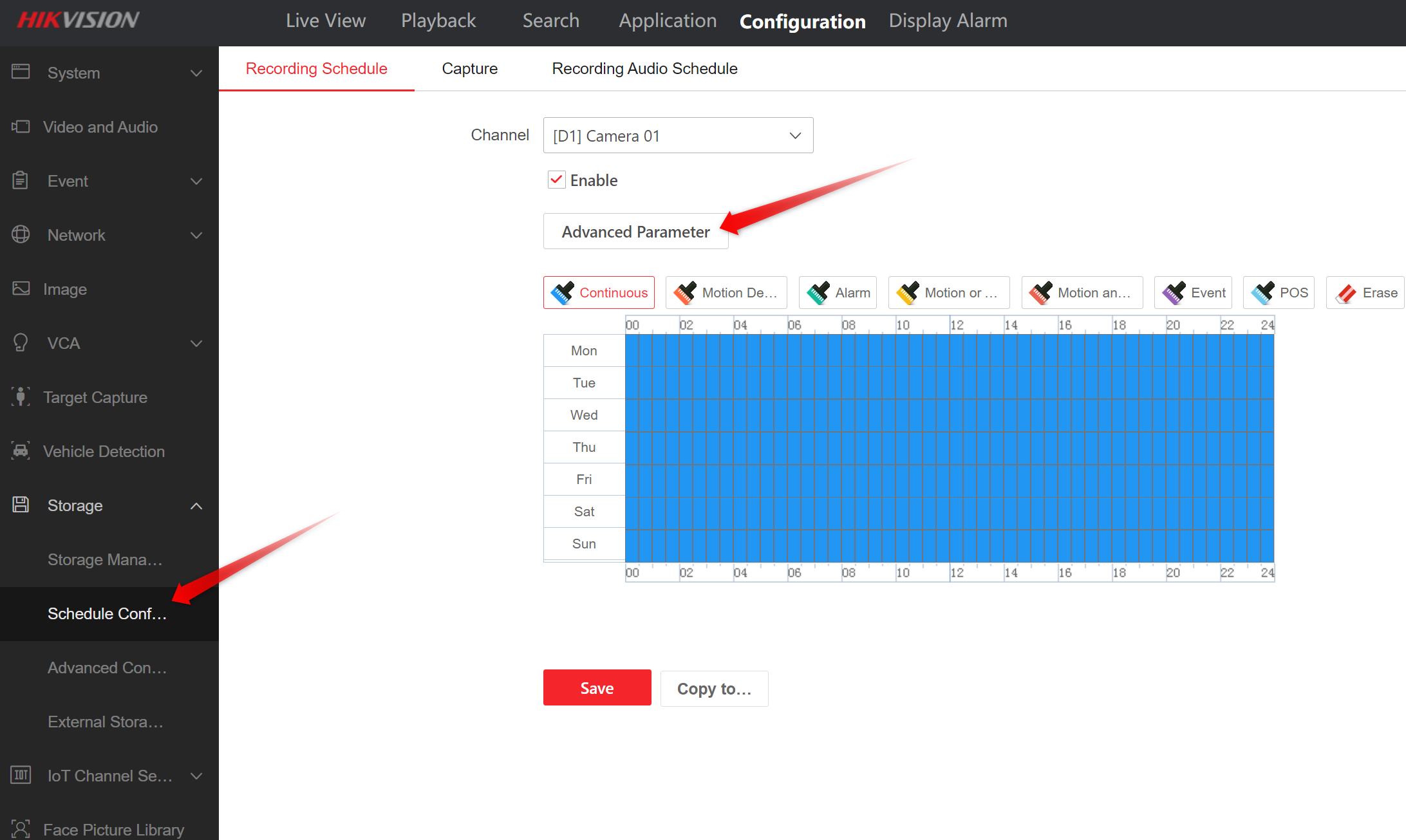Expand the Event menu chevron
1406x840 pixels.
(x=196, y=182)
